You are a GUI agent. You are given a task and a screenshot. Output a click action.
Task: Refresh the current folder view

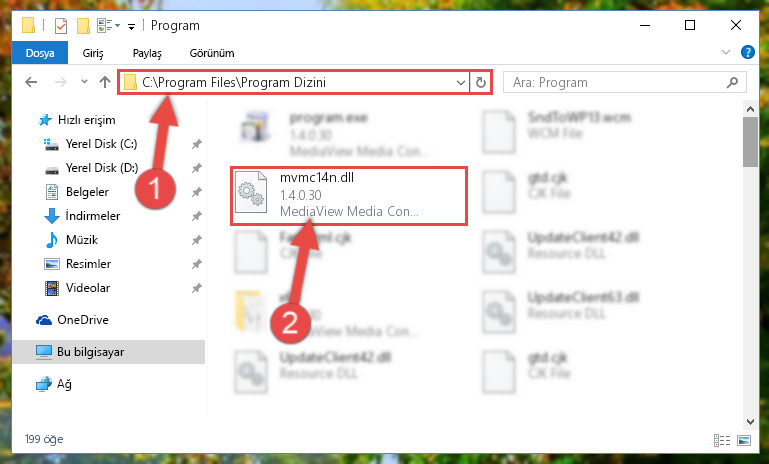(481, 82)
